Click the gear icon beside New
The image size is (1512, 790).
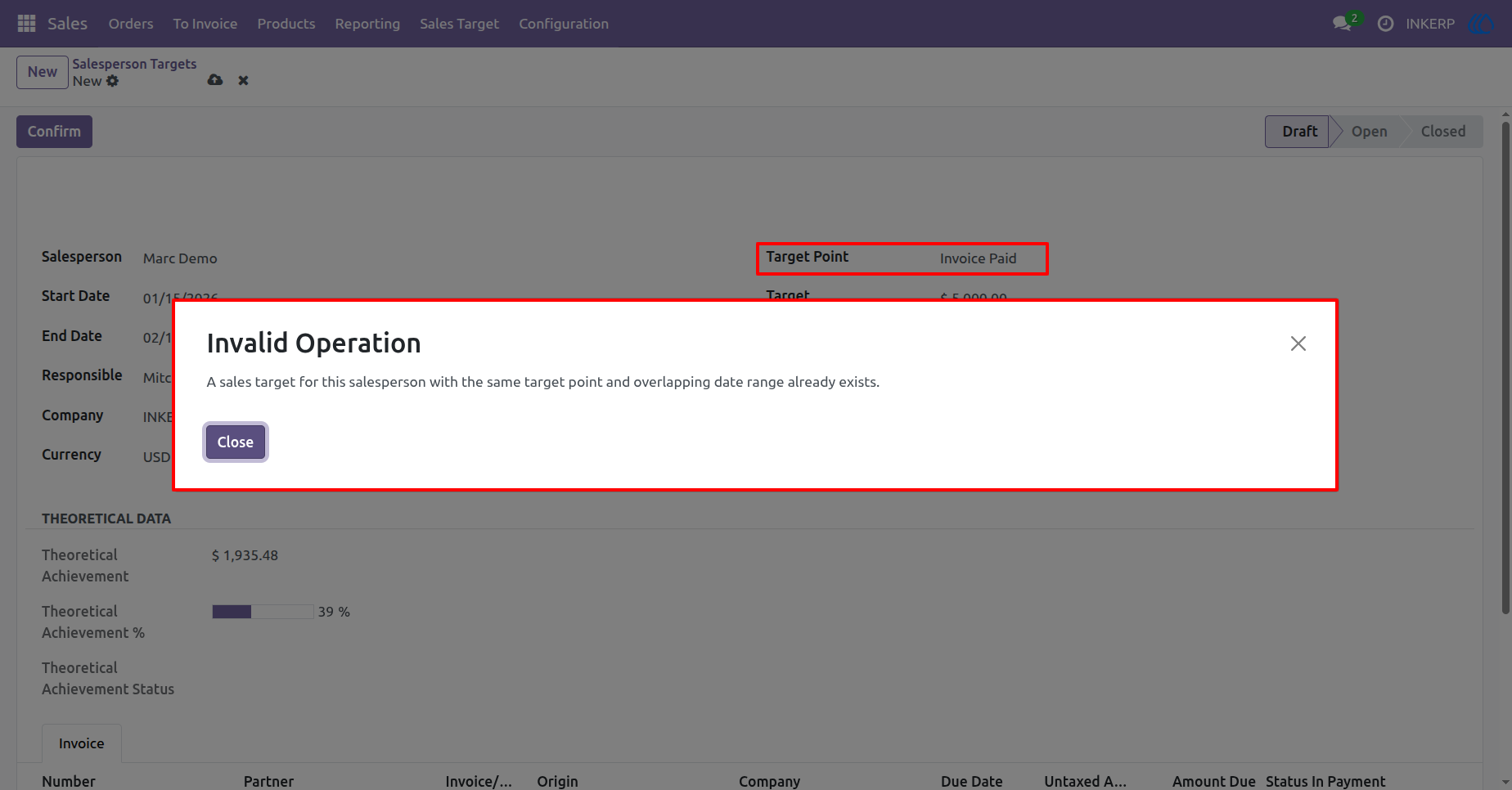113,81
